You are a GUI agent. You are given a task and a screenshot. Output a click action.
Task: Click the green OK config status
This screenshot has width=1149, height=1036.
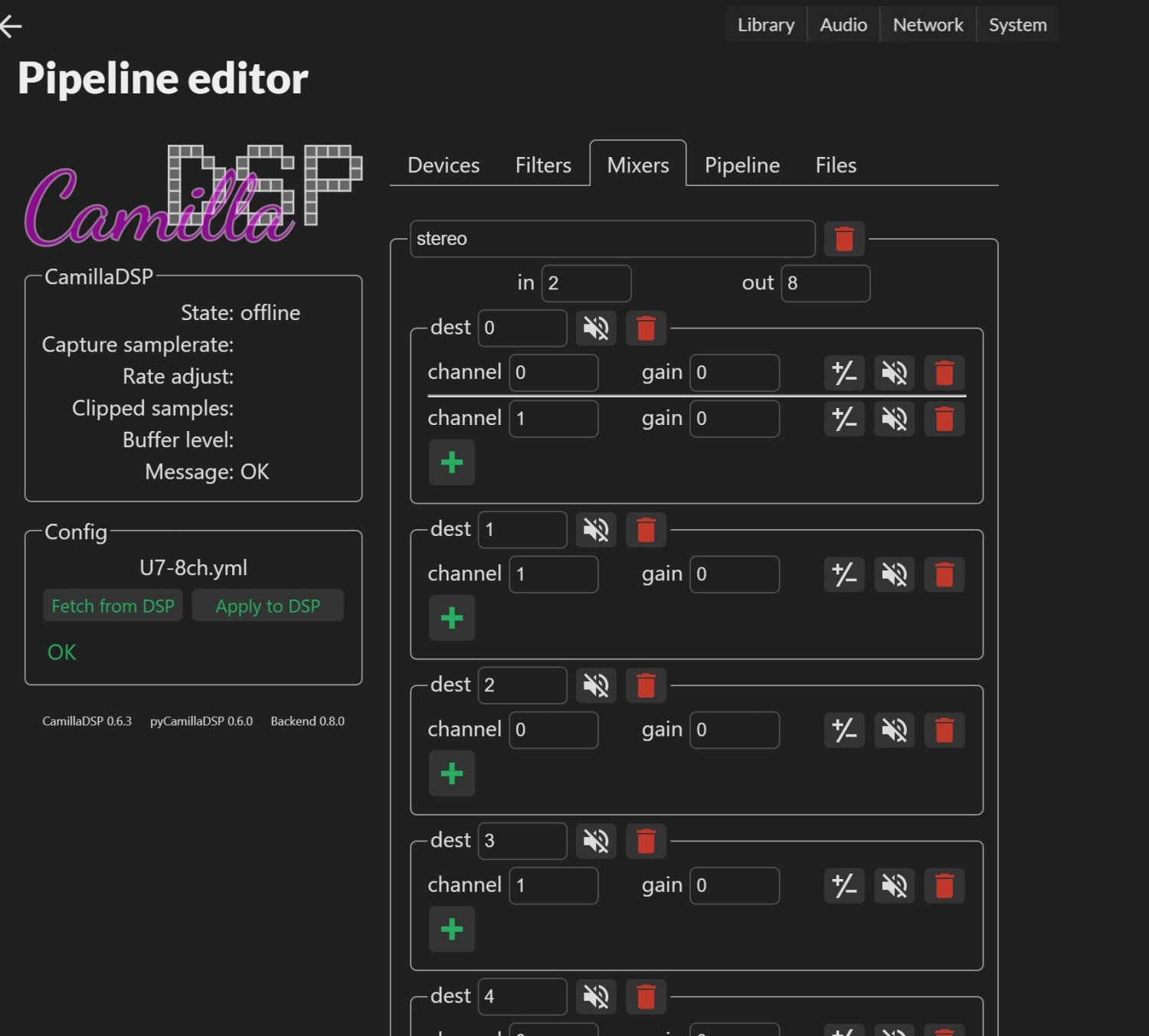[x=62, y=652]
